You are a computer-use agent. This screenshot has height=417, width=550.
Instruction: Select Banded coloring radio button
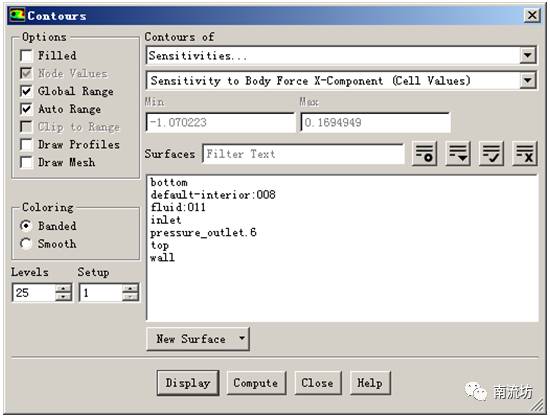click(26, 226)
